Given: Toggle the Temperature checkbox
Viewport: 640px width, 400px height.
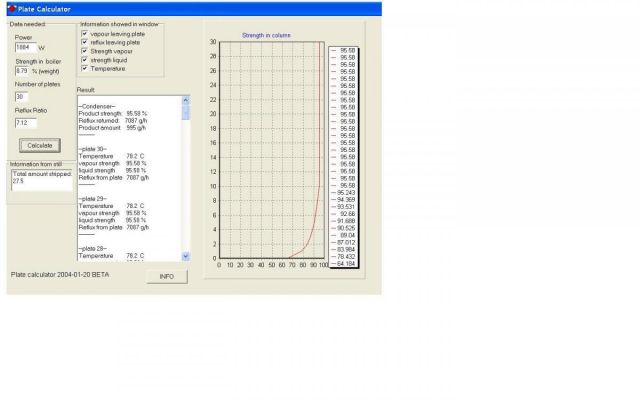Looking at the screenshot, I should (x=84, y=69).
